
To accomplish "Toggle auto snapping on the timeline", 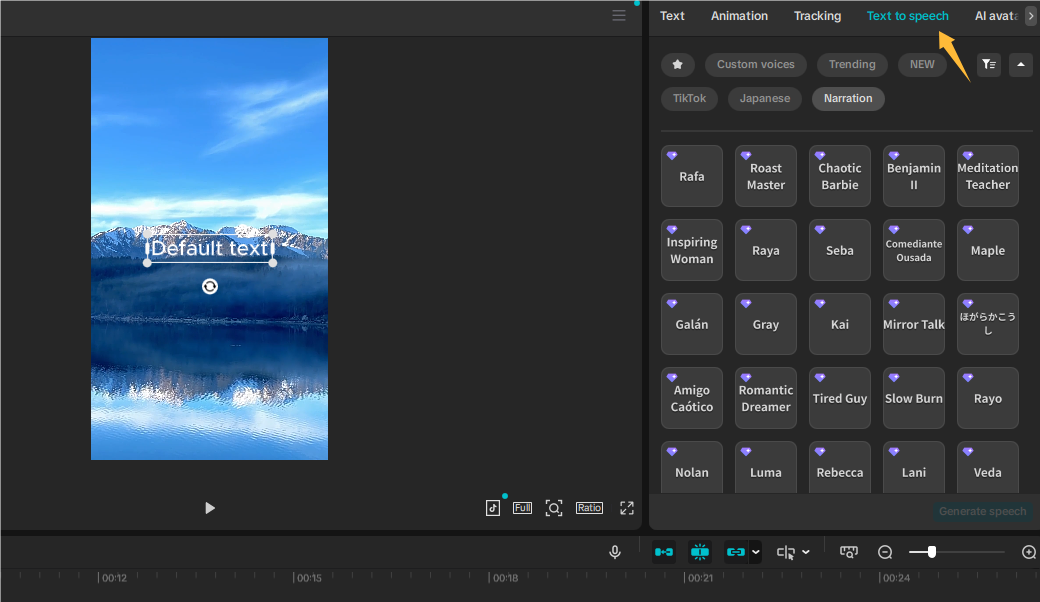I will [700, 552].
